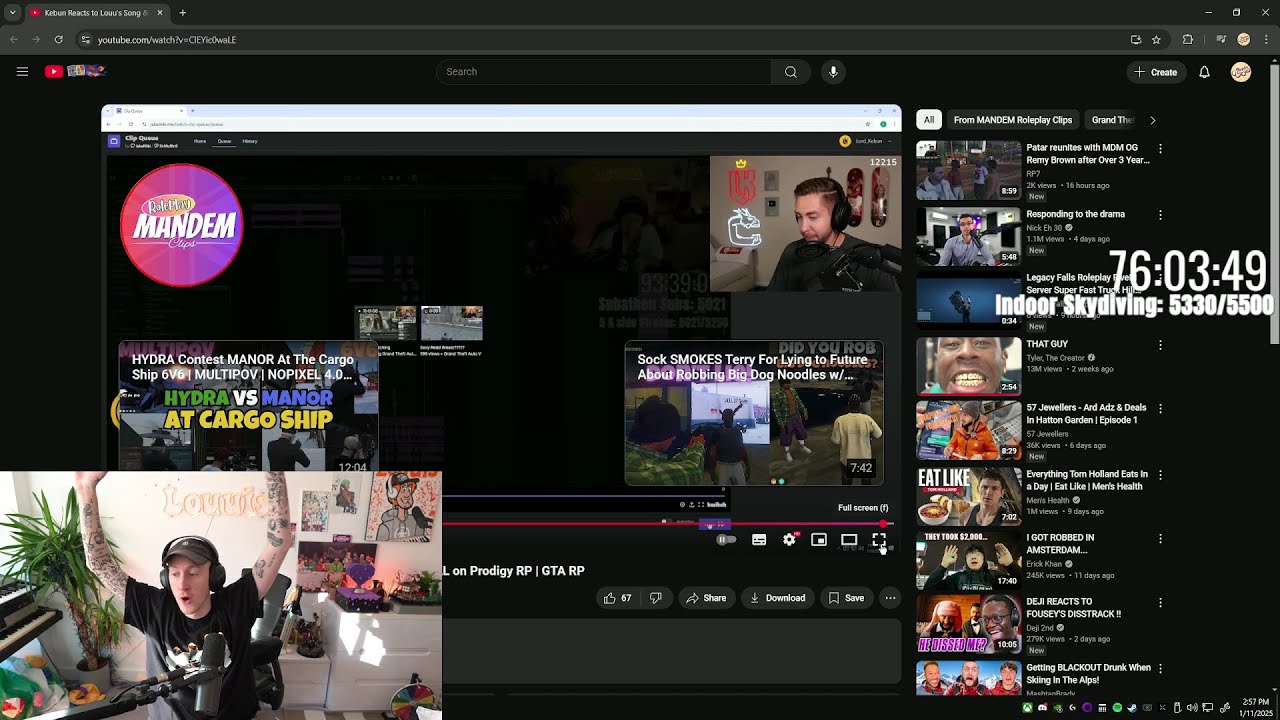
Task: Subscribe via MANDEM Clips channel logo
Action: coord(181,225)
